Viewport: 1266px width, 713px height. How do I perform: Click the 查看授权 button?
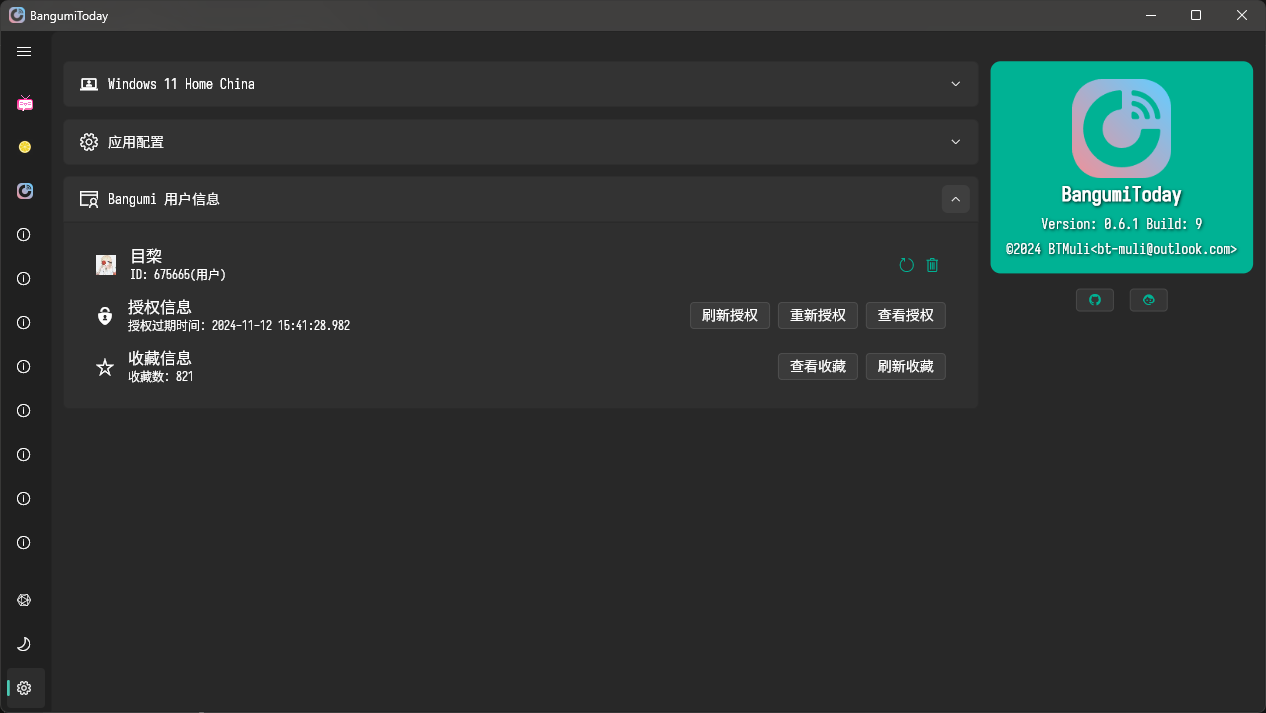(x=906, y=316)
